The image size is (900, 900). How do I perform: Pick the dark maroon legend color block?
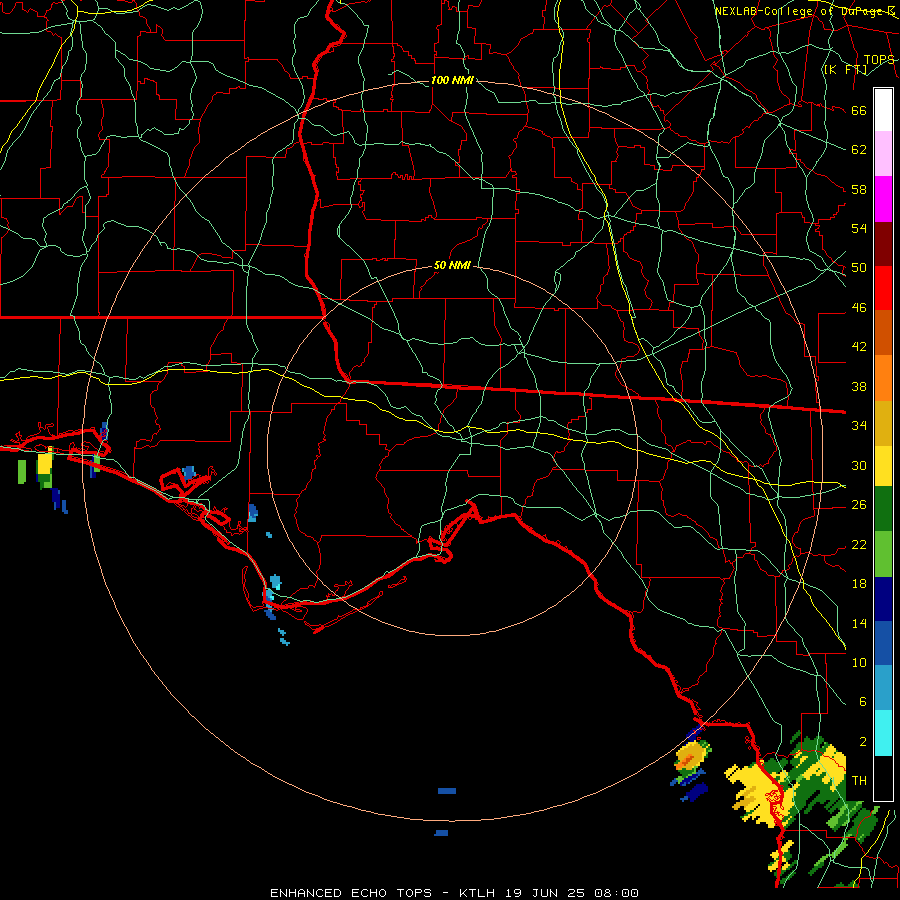pos(883,244)
